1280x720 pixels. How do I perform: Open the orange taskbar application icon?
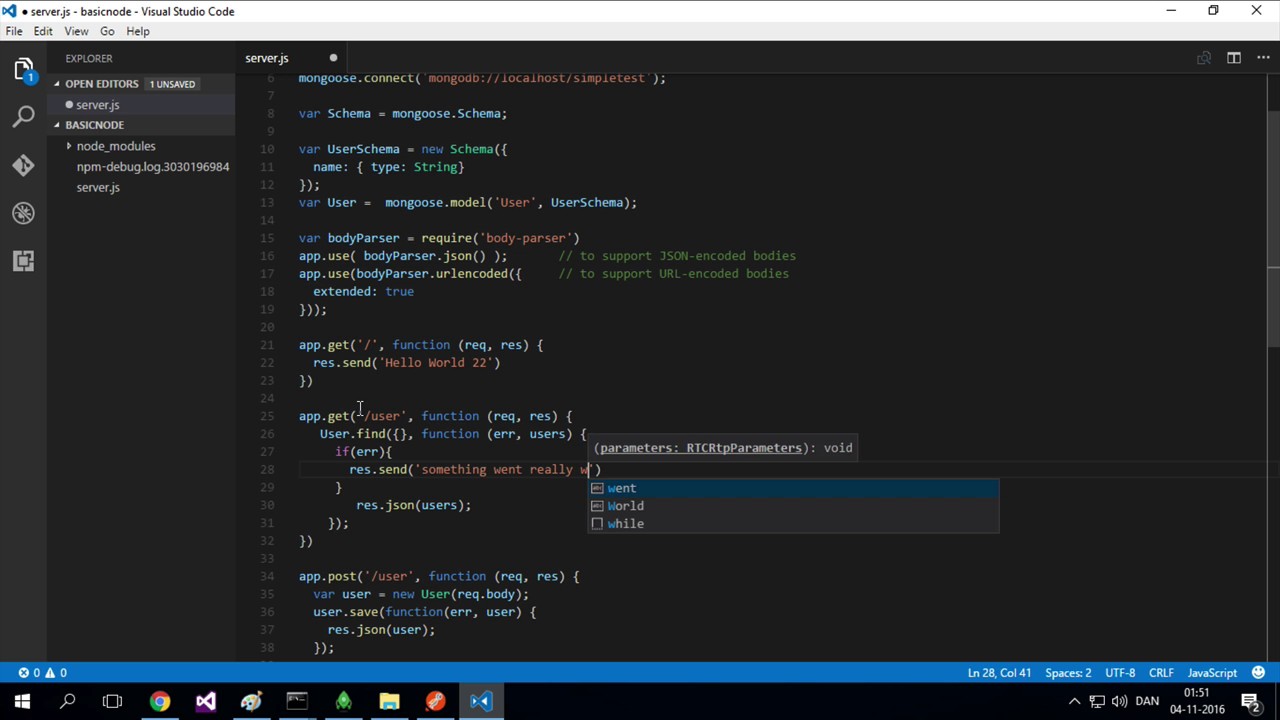(435, 702)
